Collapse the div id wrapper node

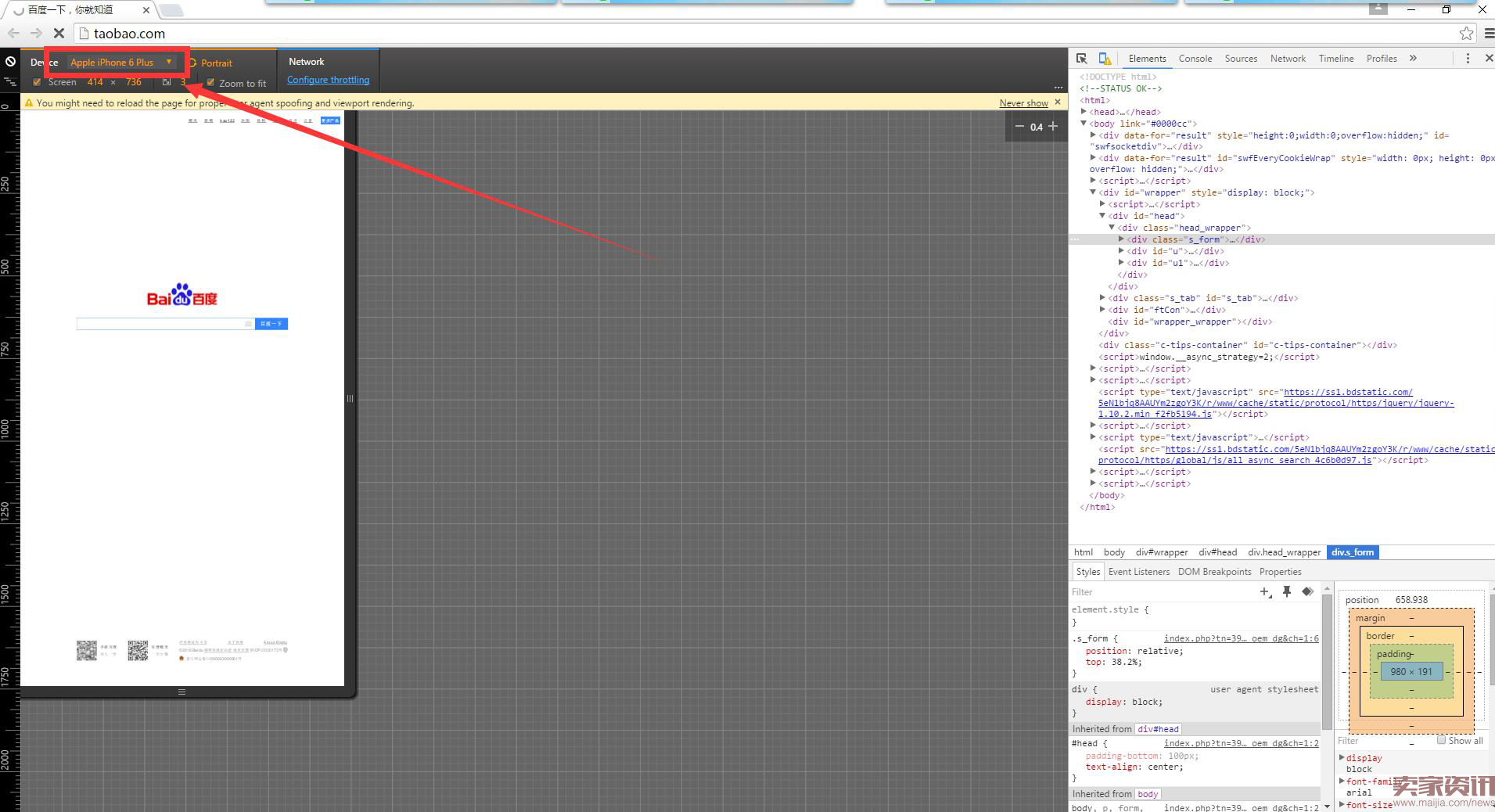coord(1093,192)
